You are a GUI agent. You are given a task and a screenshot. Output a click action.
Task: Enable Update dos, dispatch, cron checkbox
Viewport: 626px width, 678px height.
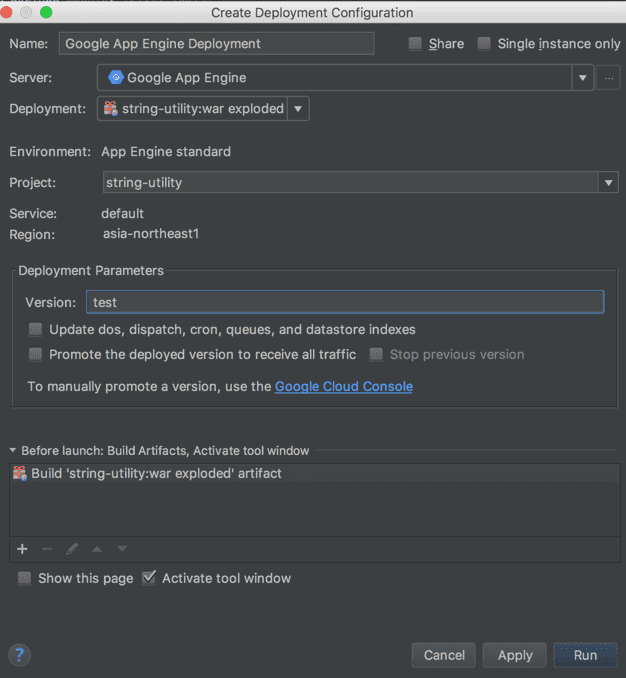pyautogui.click(x=36, y=329)
